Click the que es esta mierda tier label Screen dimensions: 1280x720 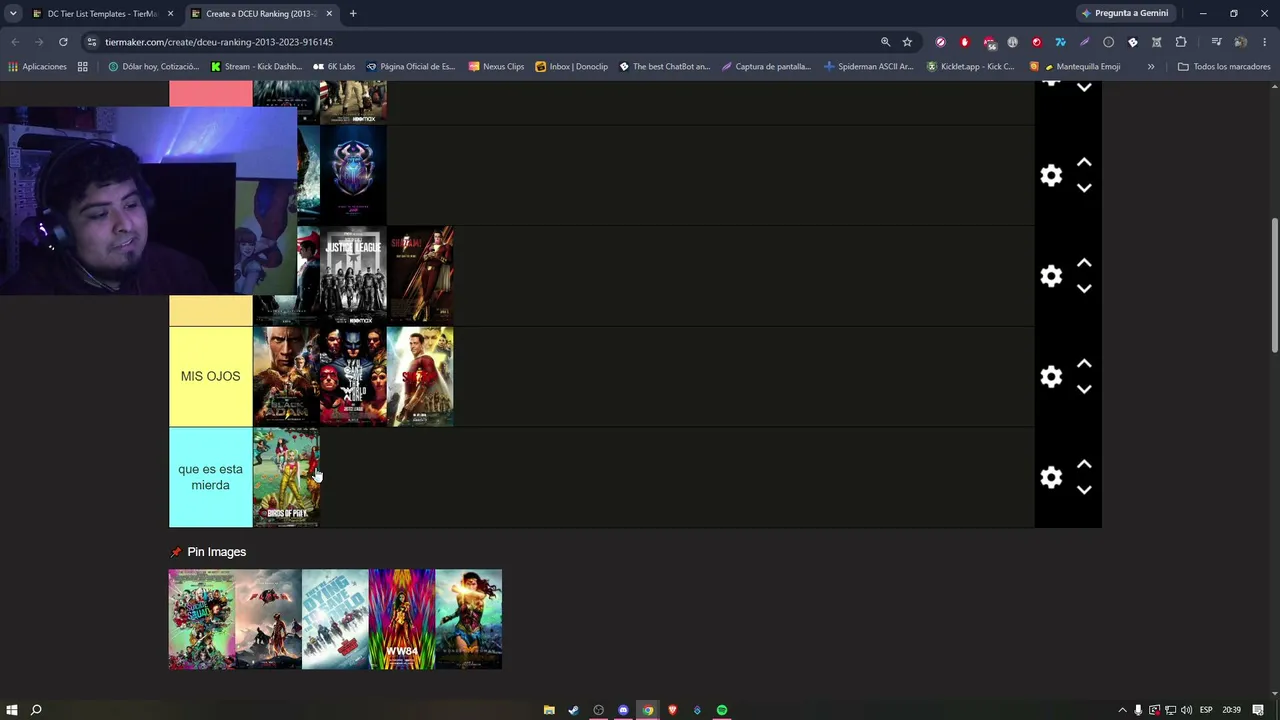pos(210,477)
